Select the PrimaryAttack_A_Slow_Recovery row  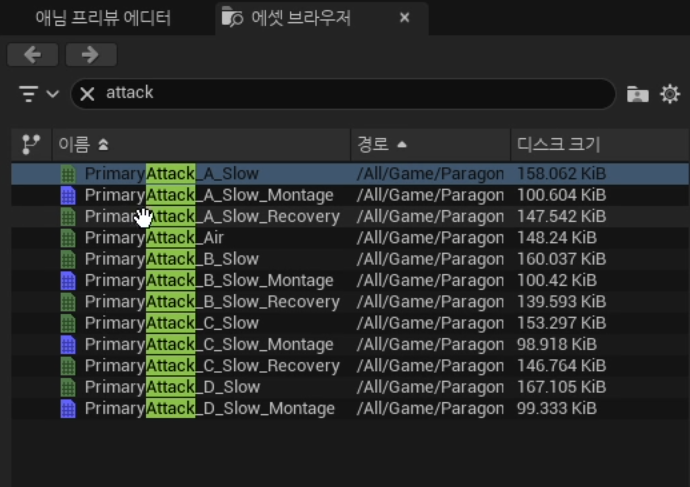(350, 216)
